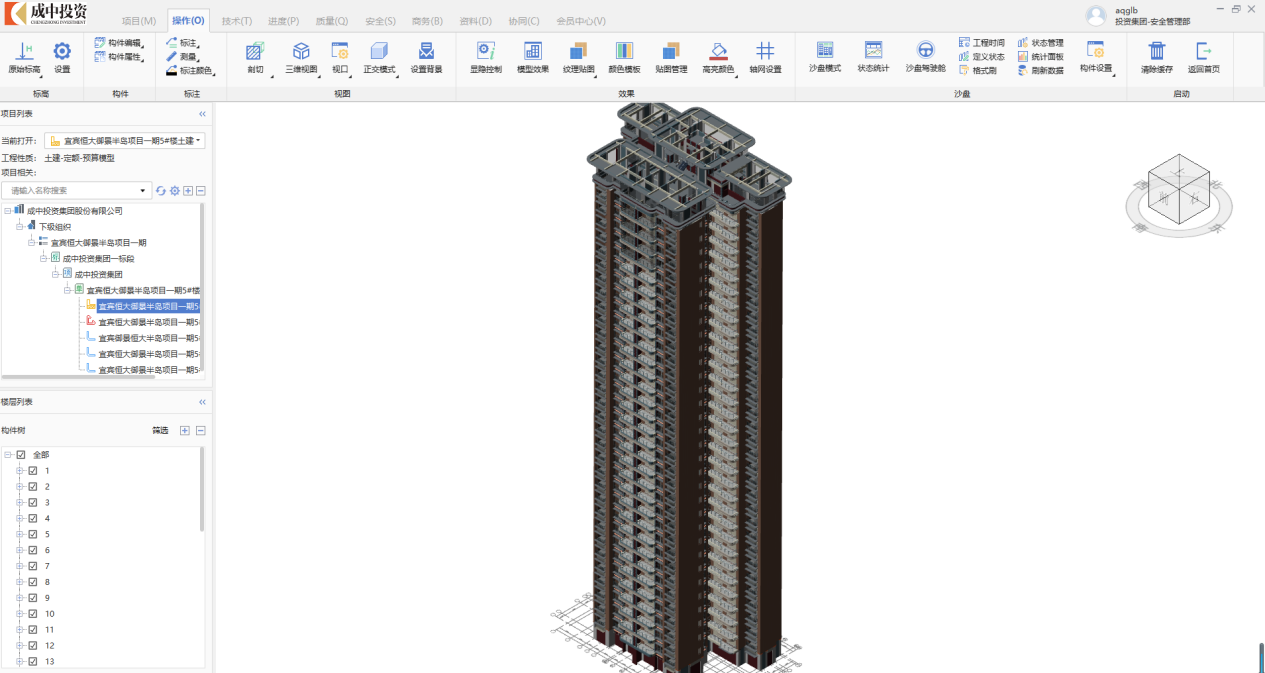Image resolution: width=1265 pixels, height=673 pixels.
Task: Open the 当前打开 project dropdown
Action: pyautogui.click(x=126, y=141)
